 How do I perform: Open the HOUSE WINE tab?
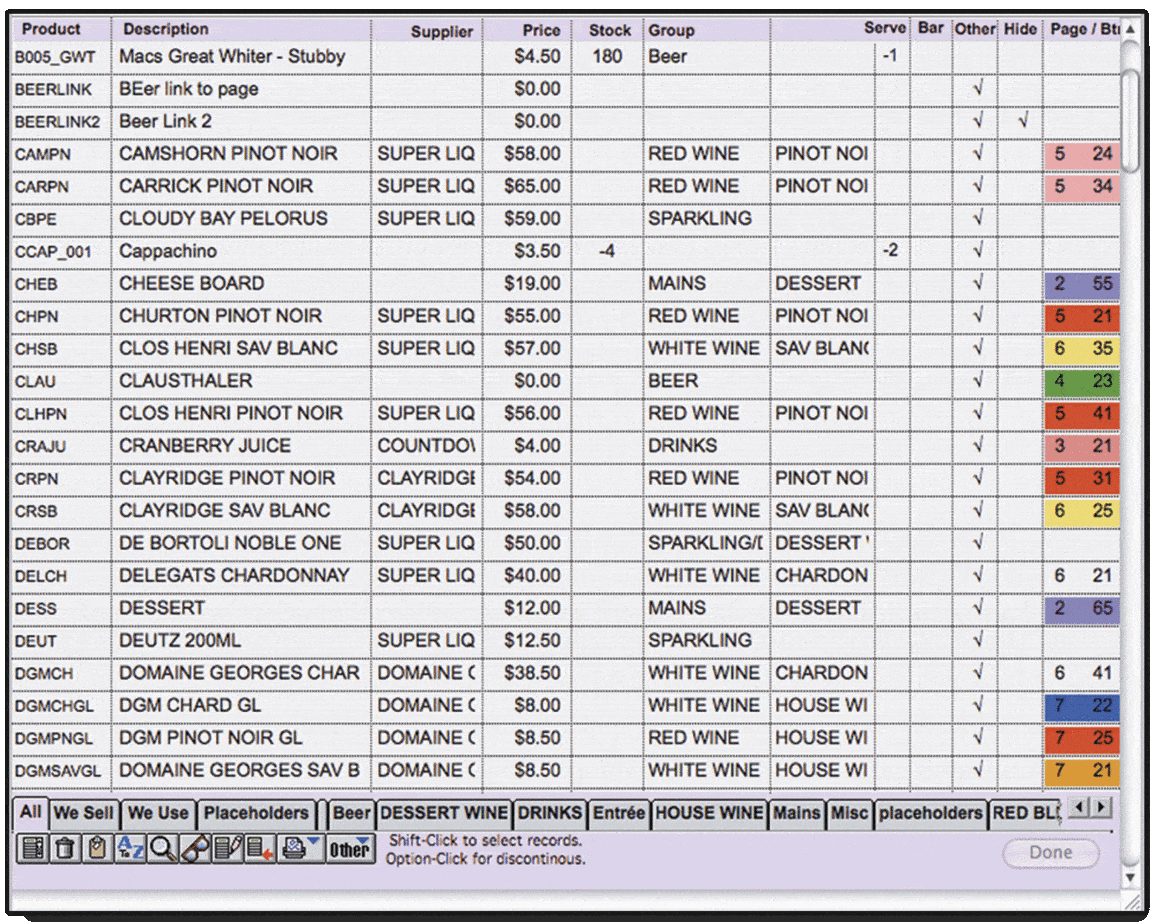click(709, 813)
